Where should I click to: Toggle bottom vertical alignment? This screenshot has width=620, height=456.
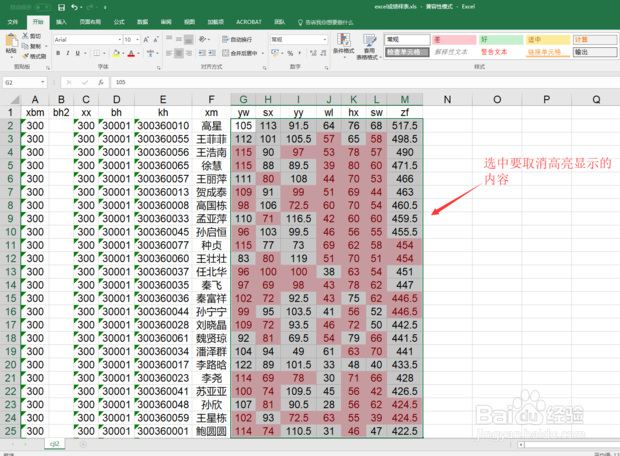point(189,39)
